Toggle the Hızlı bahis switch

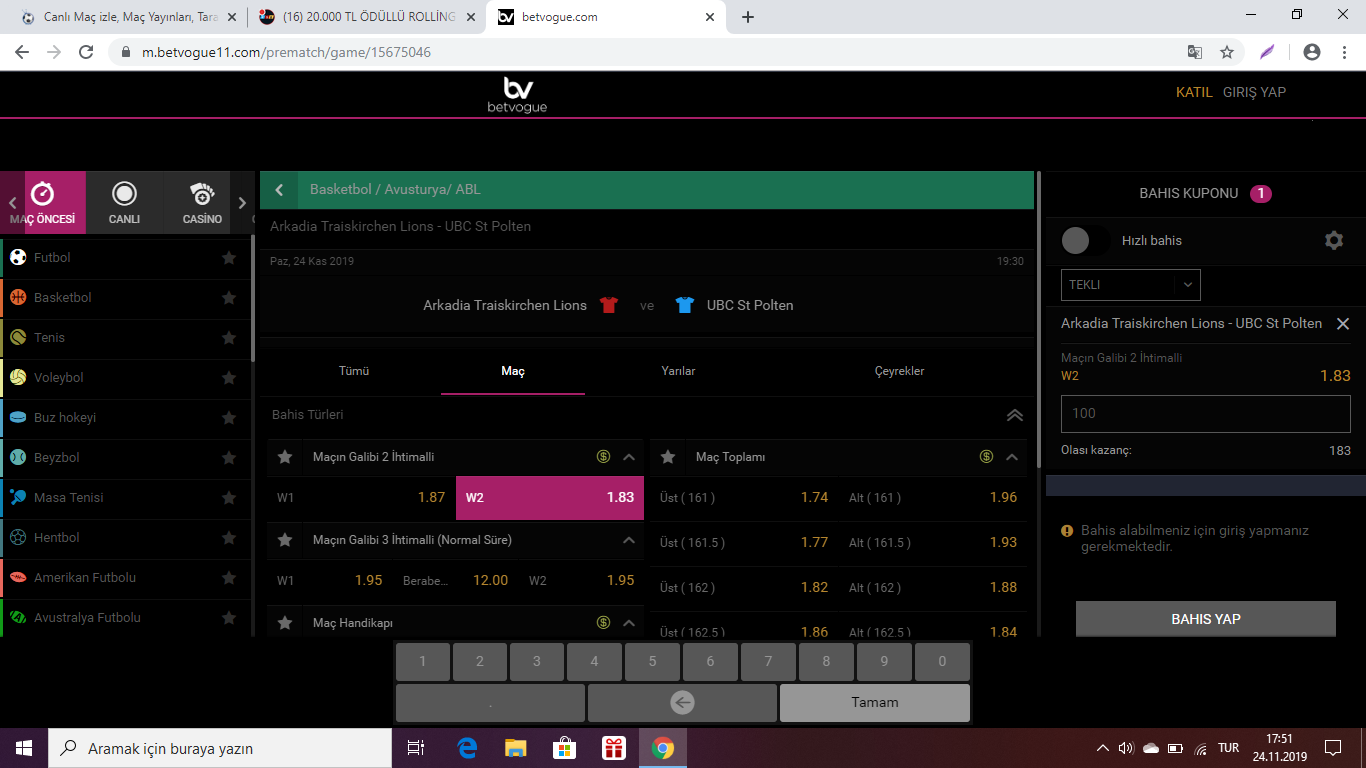1084,241
